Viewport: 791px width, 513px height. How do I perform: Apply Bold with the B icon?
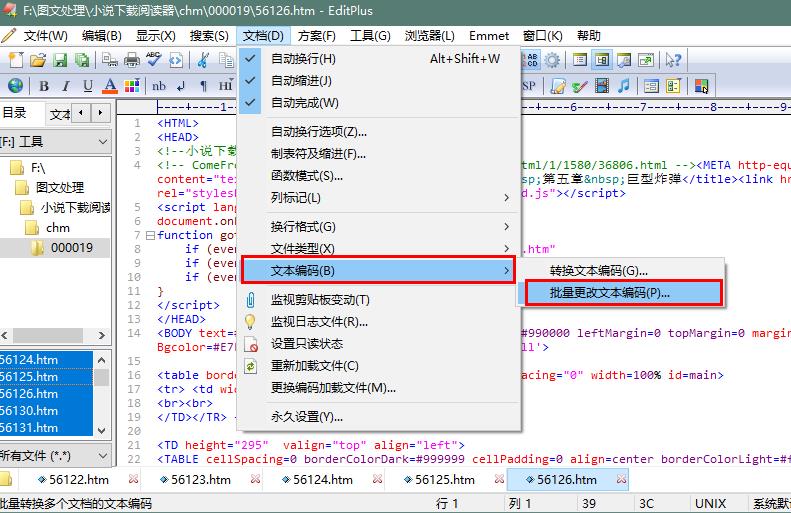[44, 86]
